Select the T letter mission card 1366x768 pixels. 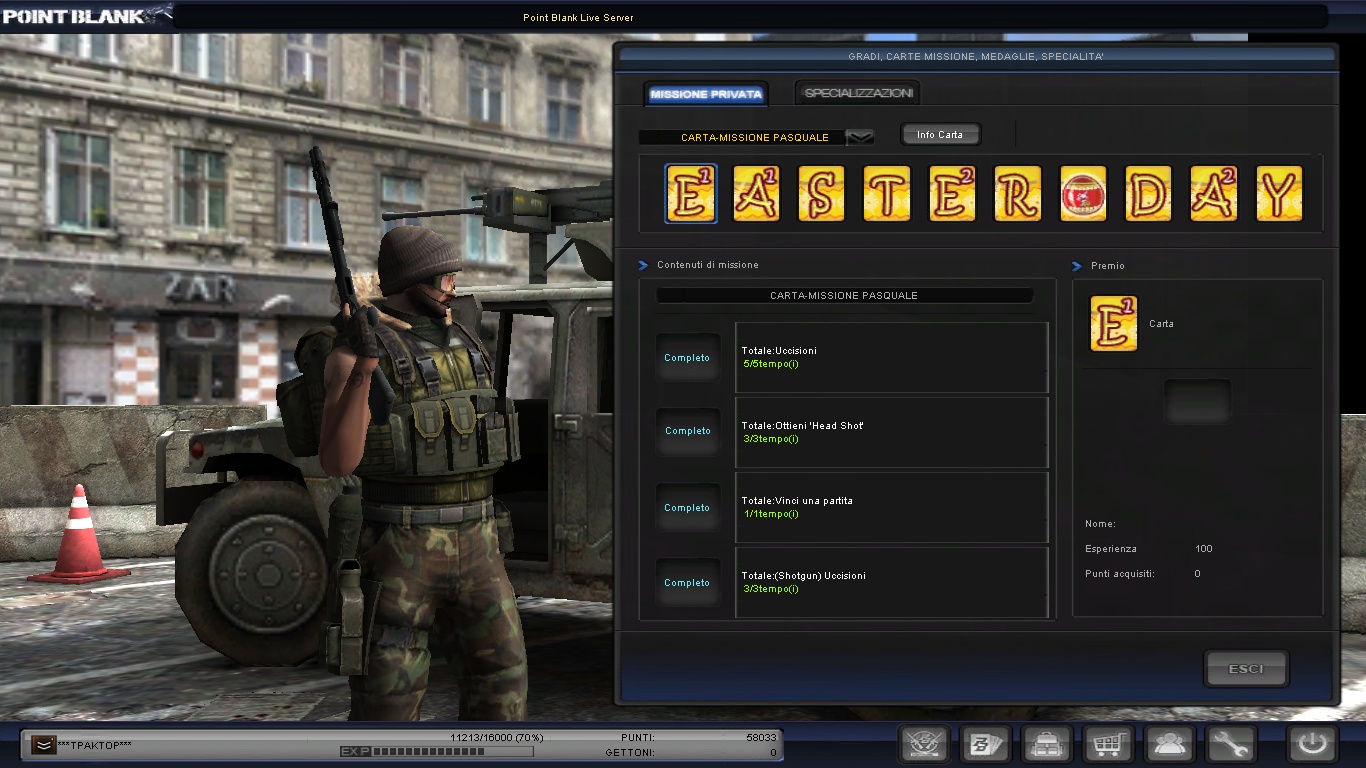coord(887,194)
